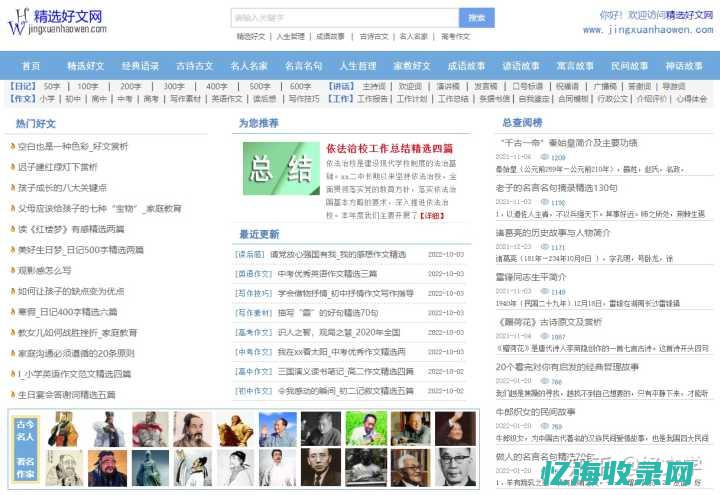This screenshot has height=495, width=720.
Task: Open 诸葛亮的历史故事与人物简介
Action: coord(553,233)
